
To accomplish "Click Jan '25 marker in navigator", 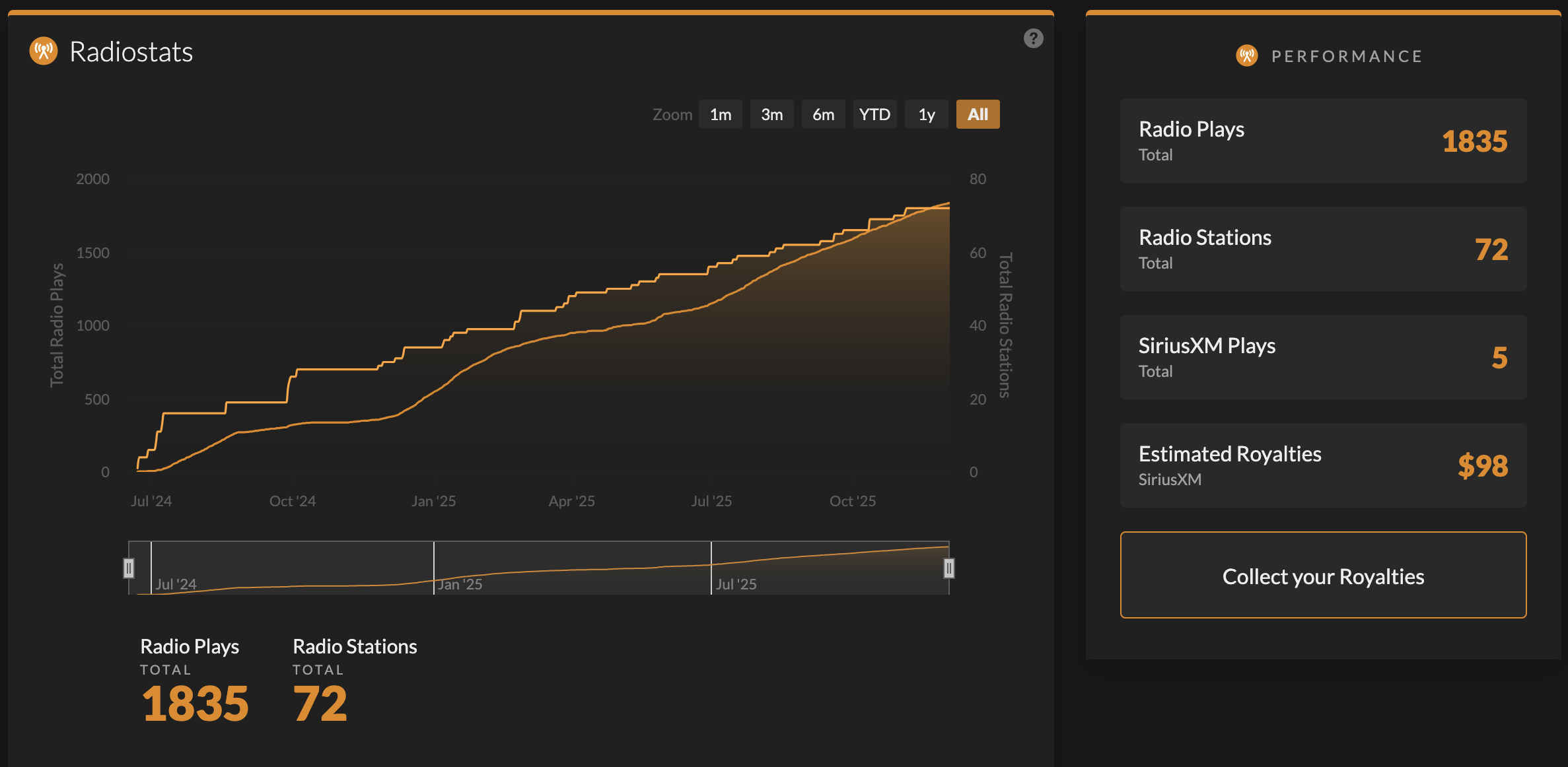I will point(460,584).
